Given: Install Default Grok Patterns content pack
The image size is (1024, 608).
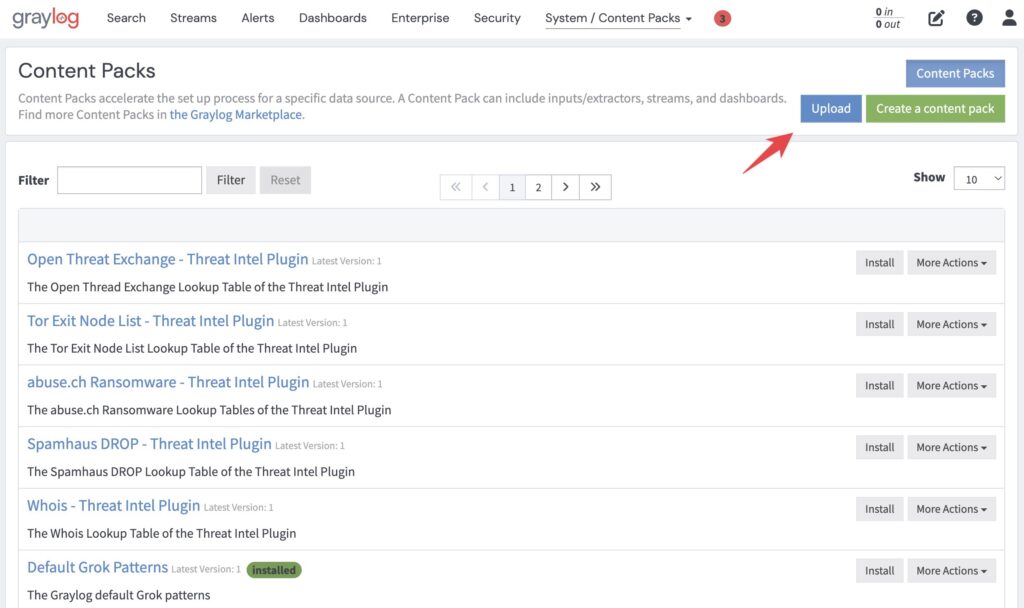Looking at the screenshot, I should [x=880, y=570].
